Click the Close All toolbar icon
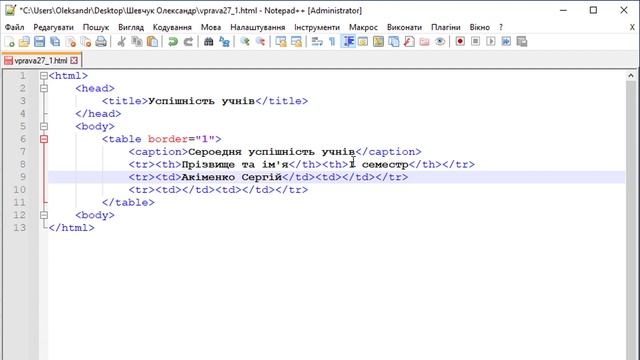The width and height of the screenshot is (640, 360). pyautogui.click(x=86, y=42)
